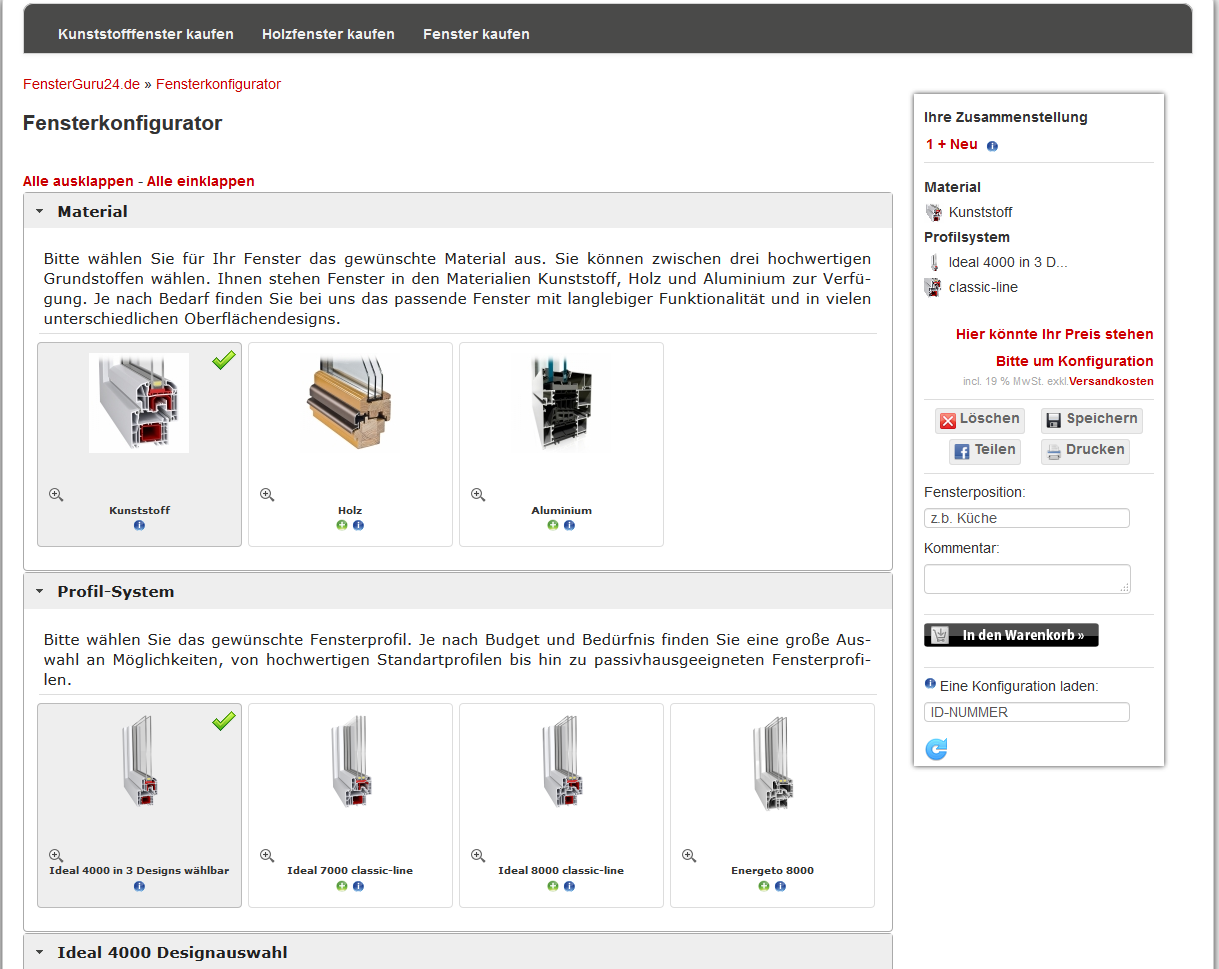Share configuration with the Teilen button
The image size is (1219, 969).
pos(984,451)
